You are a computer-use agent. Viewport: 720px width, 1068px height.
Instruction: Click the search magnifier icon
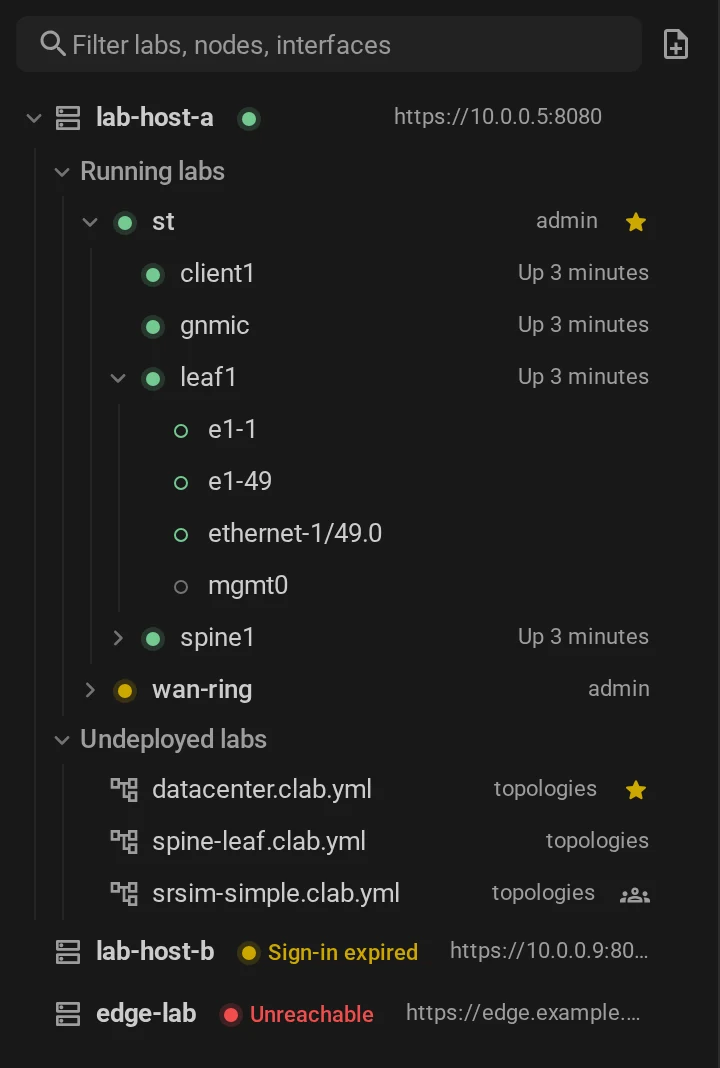(52, 44)
